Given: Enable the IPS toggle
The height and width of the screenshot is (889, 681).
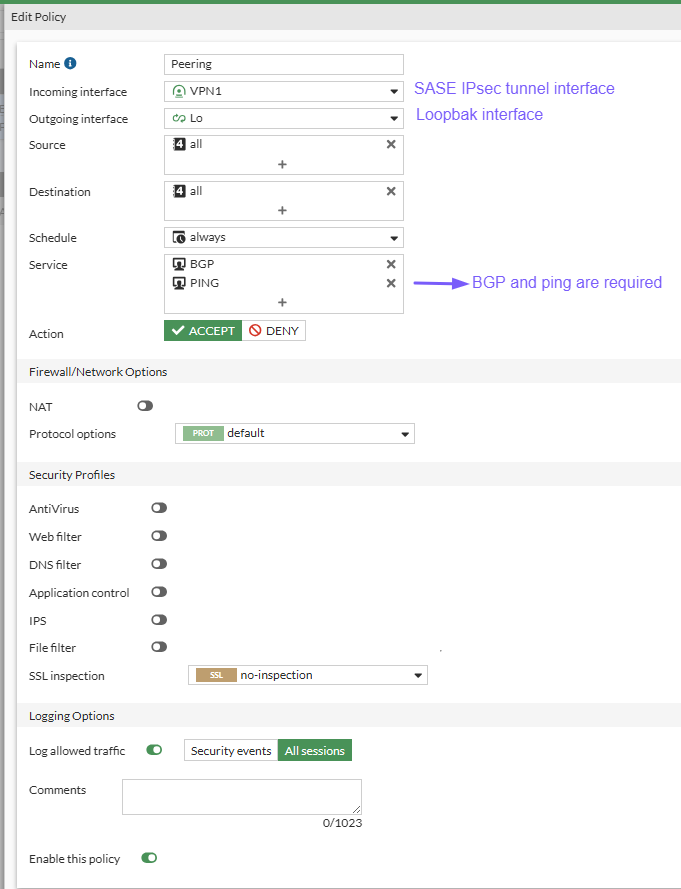Looking at the screenshot, I should (x=159, y=620).
